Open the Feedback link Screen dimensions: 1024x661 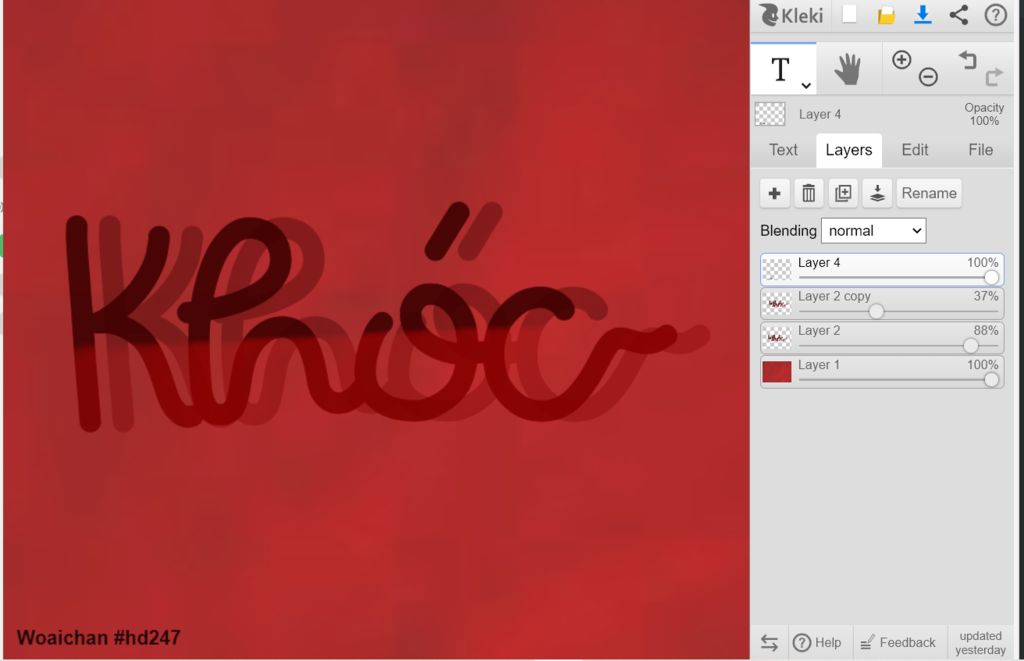tap(898, 643)
